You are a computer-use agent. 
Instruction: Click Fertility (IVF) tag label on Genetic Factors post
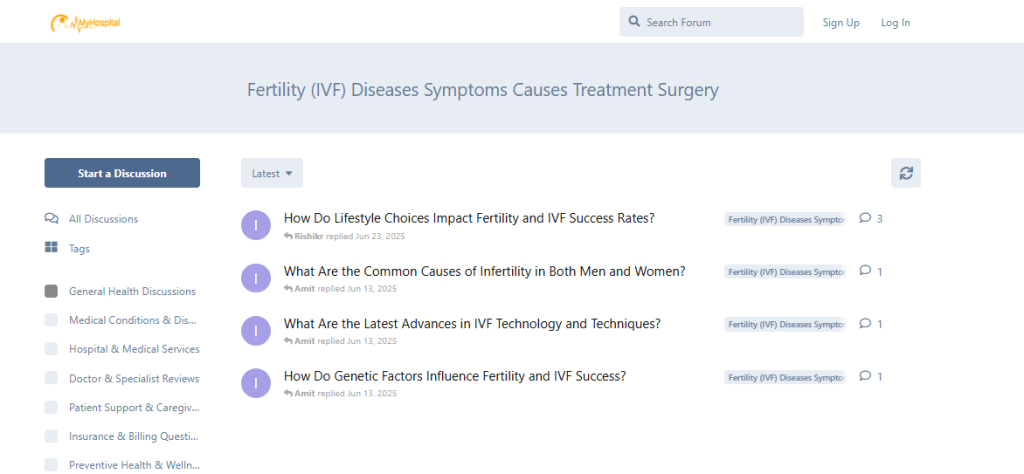tap(785, 377)
